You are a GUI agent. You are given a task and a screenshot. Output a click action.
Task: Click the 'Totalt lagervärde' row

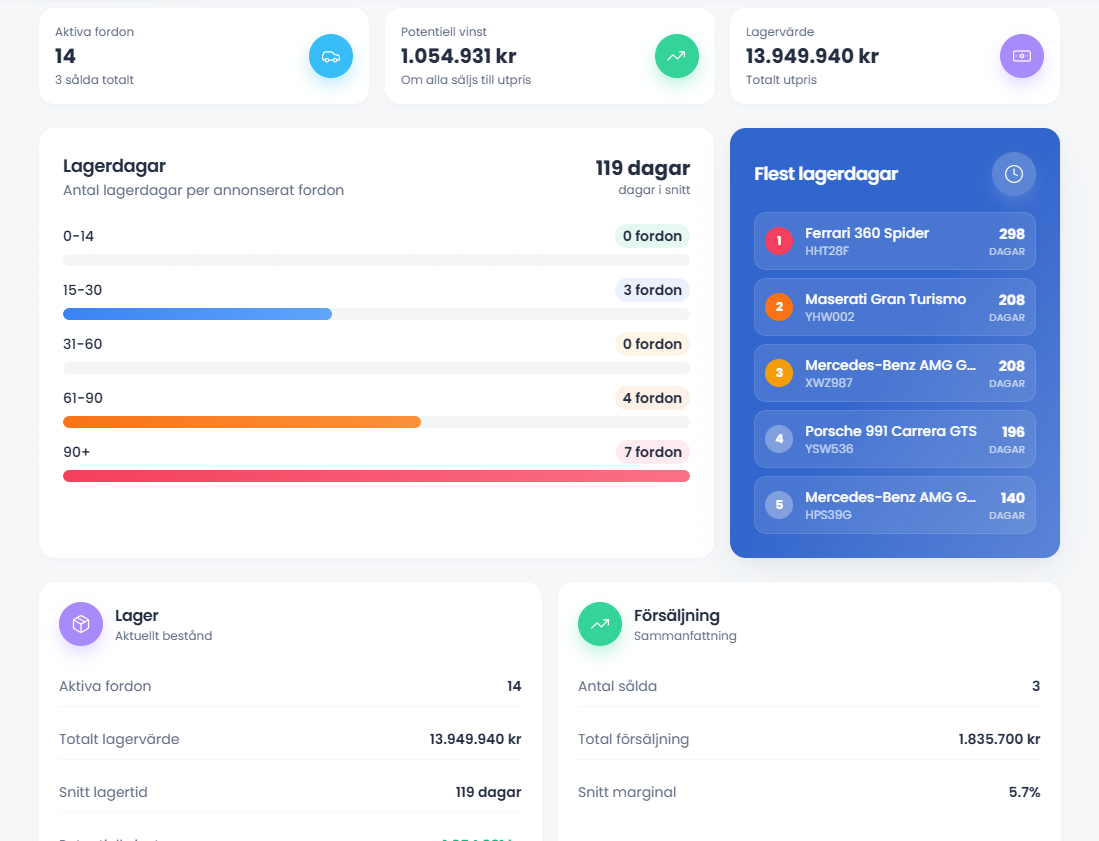pos(290,739)
